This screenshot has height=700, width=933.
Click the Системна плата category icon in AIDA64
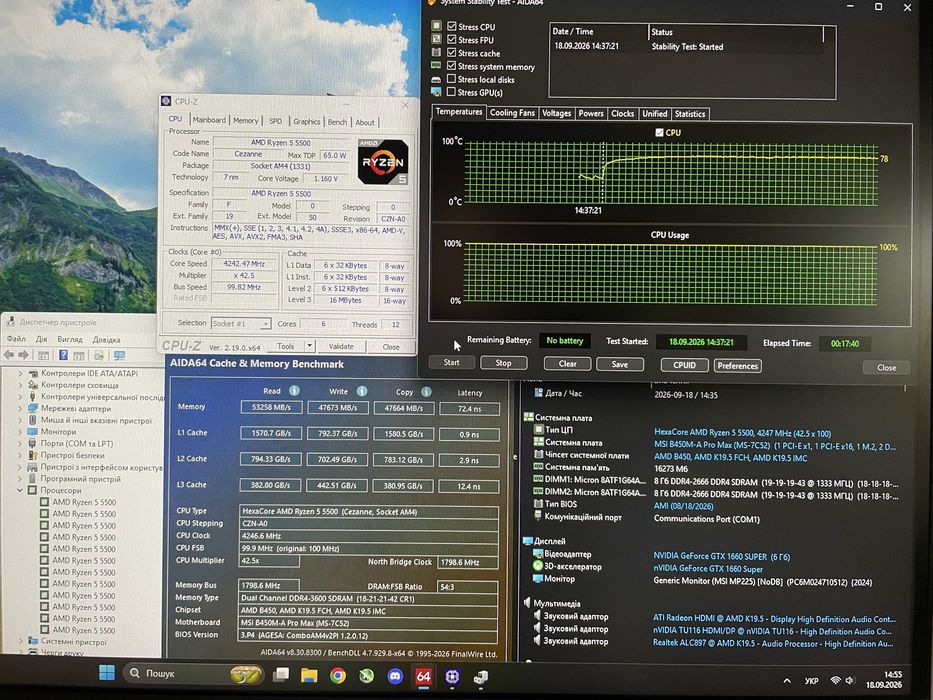tap(528, 417)
